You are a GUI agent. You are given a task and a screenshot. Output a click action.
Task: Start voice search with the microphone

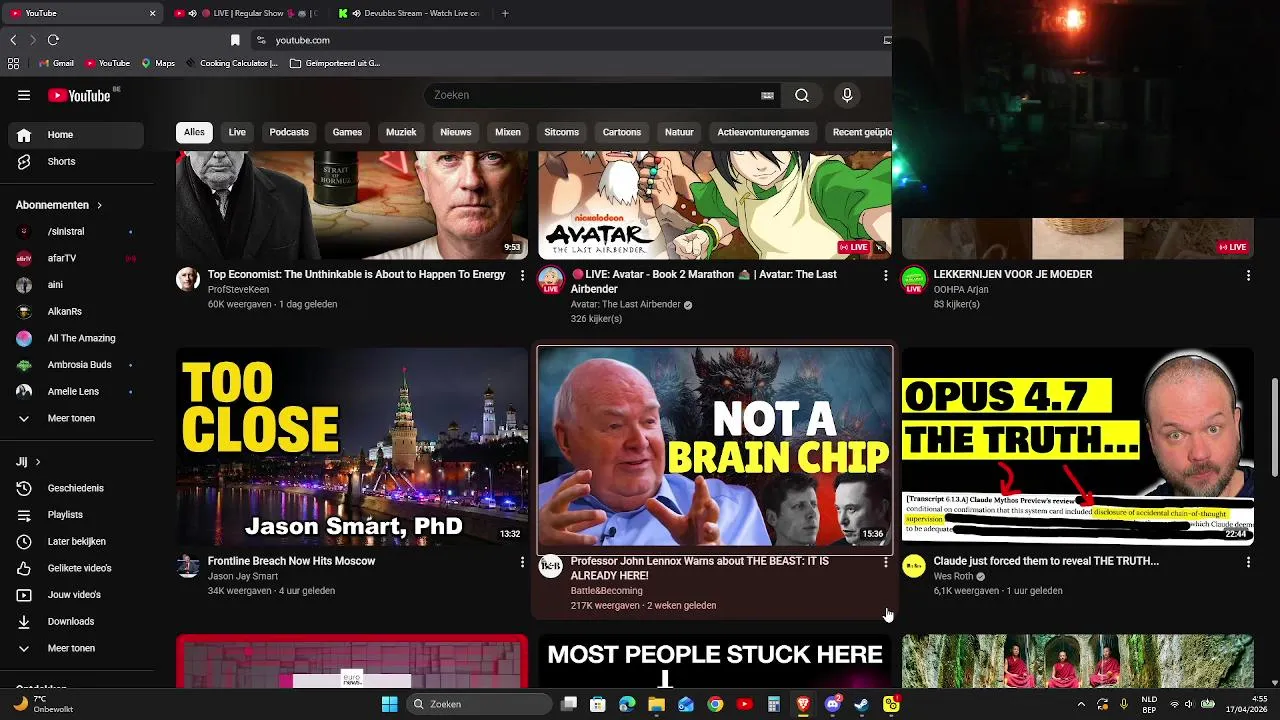coord(847,95)
